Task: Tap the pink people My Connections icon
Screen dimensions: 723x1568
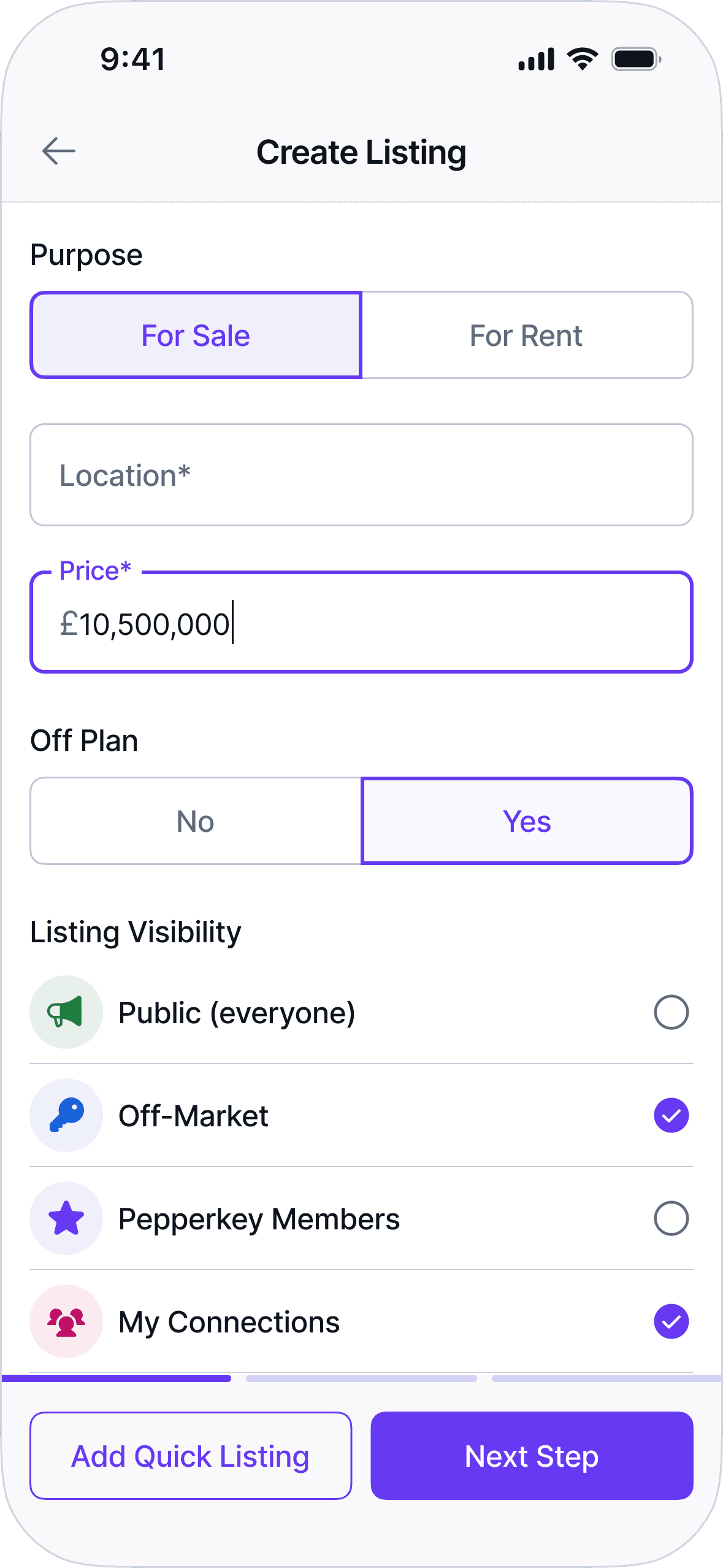Action: [x=66, y=1321]
